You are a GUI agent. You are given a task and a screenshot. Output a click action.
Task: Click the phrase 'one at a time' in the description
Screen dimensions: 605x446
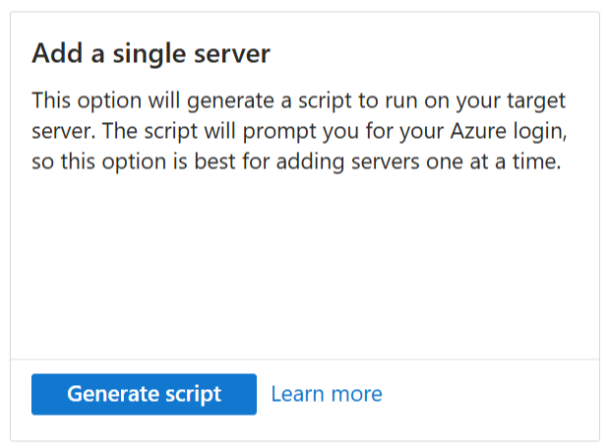(493, 161)
